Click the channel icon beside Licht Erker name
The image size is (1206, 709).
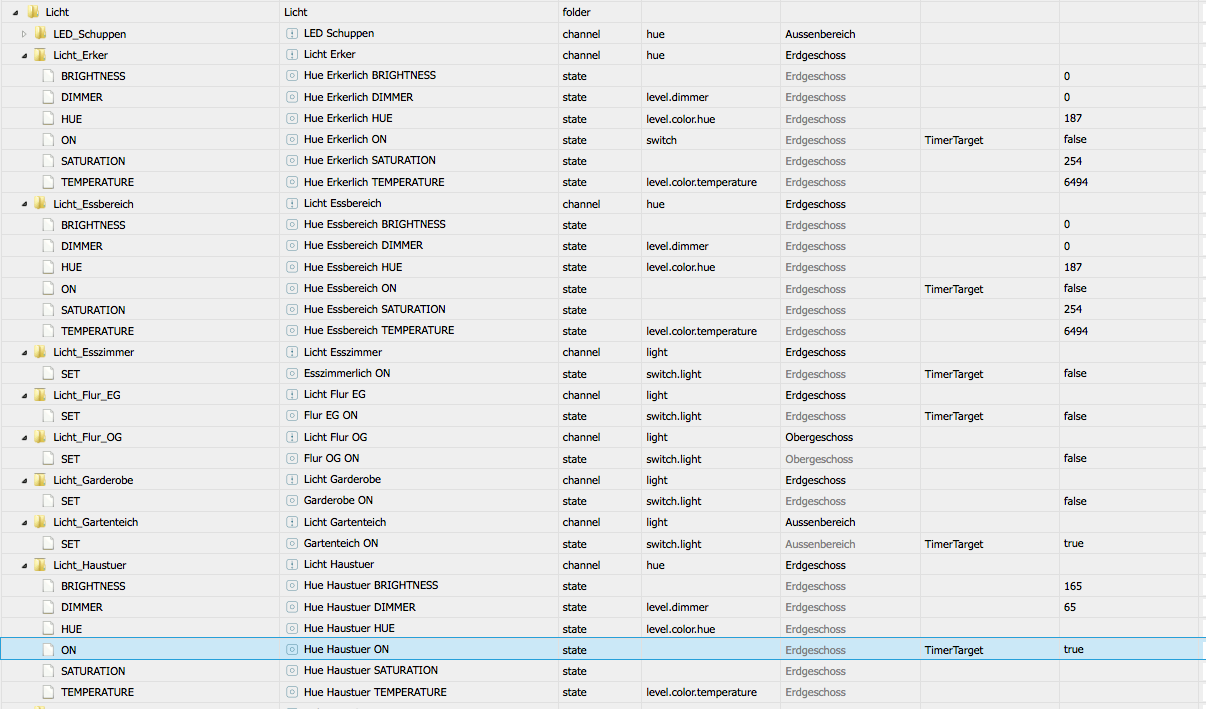click(x=293, y=55)
